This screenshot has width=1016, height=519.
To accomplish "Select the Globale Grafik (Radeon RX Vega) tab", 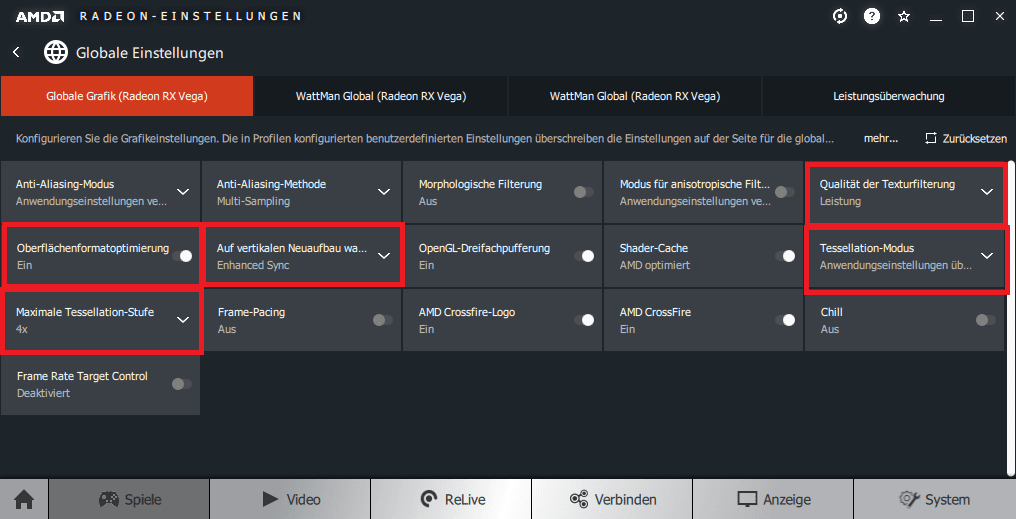I will pyautogui.click(x=127, y=96).
